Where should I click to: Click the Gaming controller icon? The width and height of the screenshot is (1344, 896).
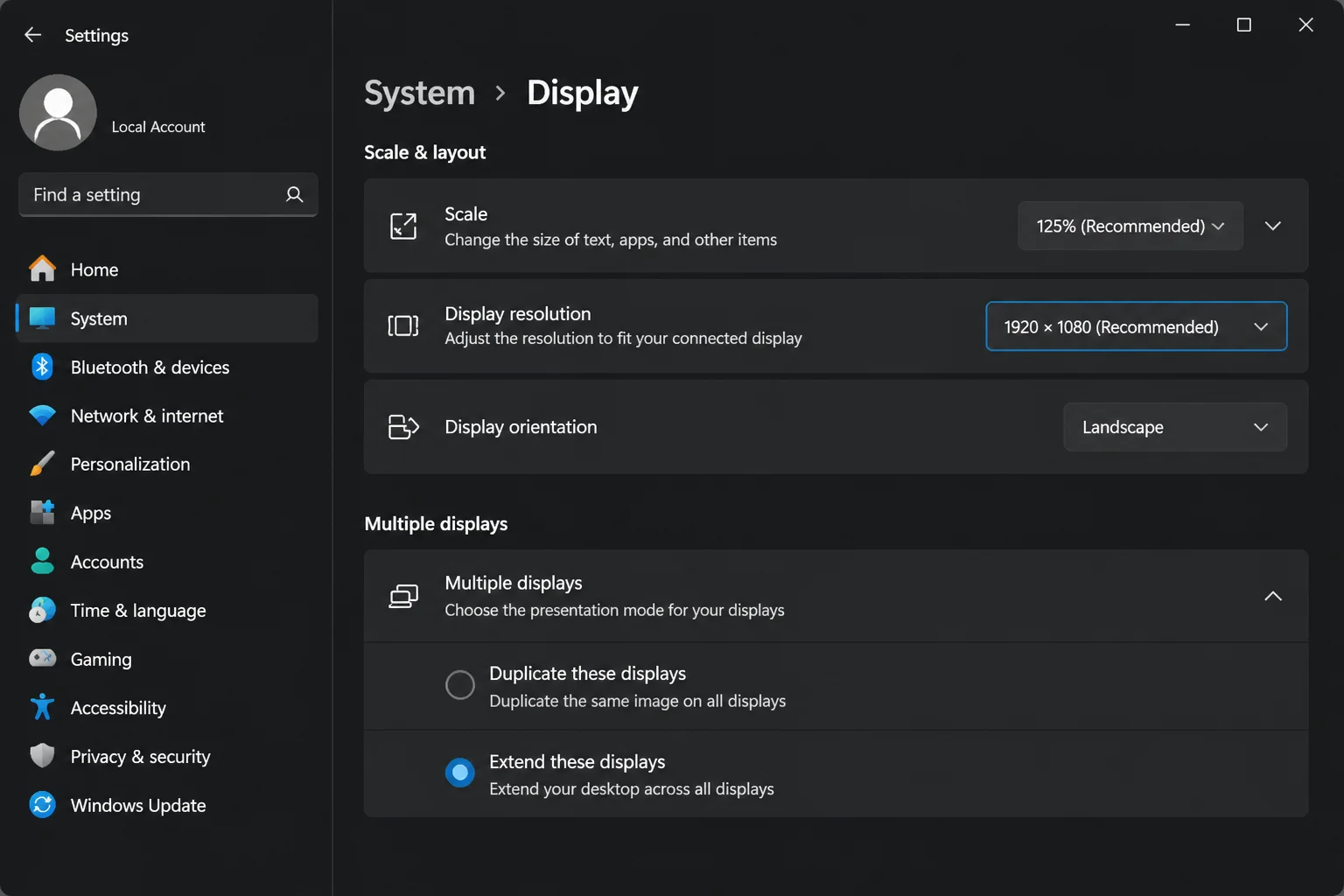[42, 658]
